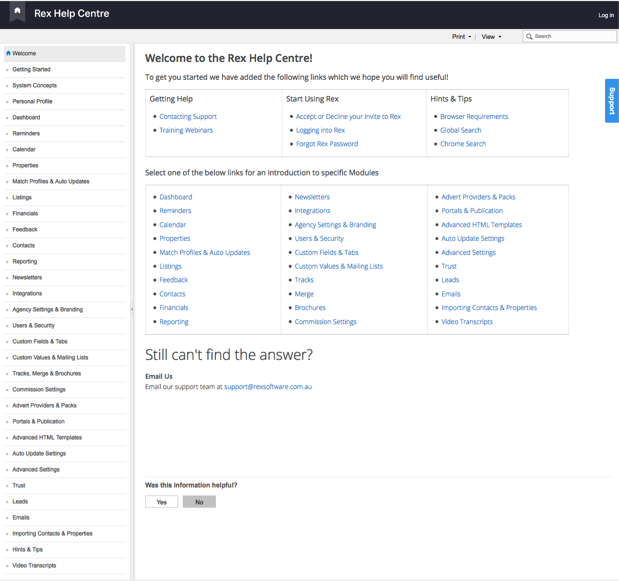The width and height of the screenshot is (619, 581).
Task: Open Reporting in sidebar
Action: (24, 261)
